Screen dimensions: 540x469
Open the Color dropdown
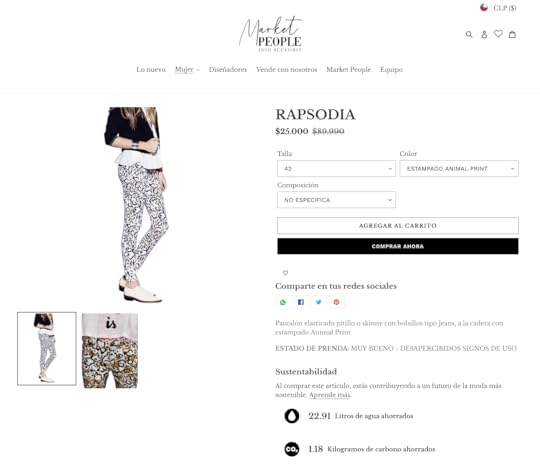459,169
